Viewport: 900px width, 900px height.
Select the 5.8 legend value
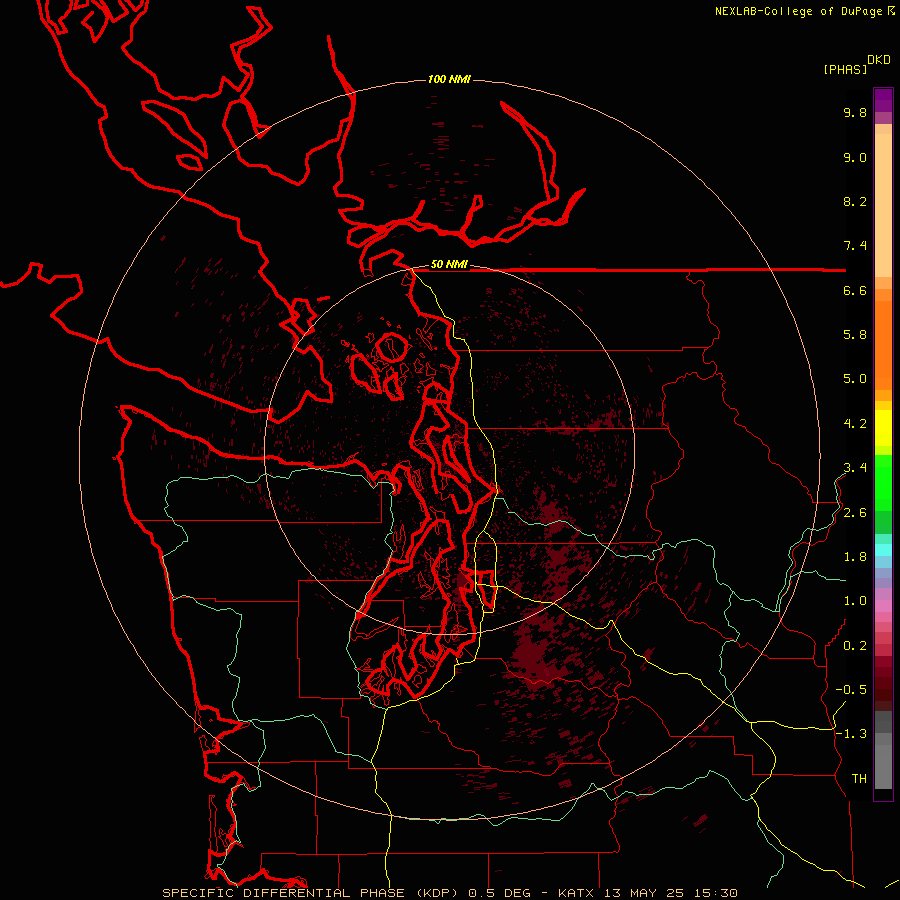pyautogui.click(x=855, y=335)
